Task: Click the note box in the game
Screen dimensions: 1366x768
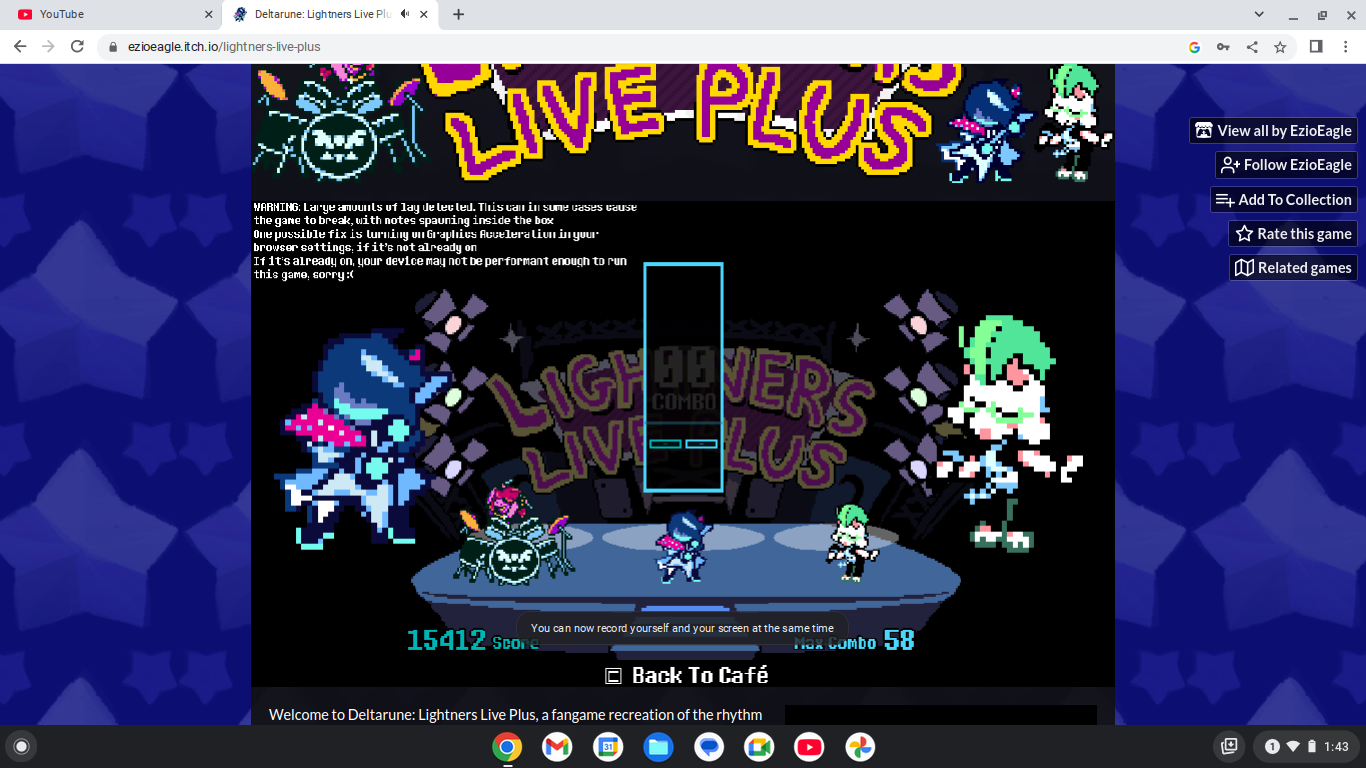Action: 683,377
